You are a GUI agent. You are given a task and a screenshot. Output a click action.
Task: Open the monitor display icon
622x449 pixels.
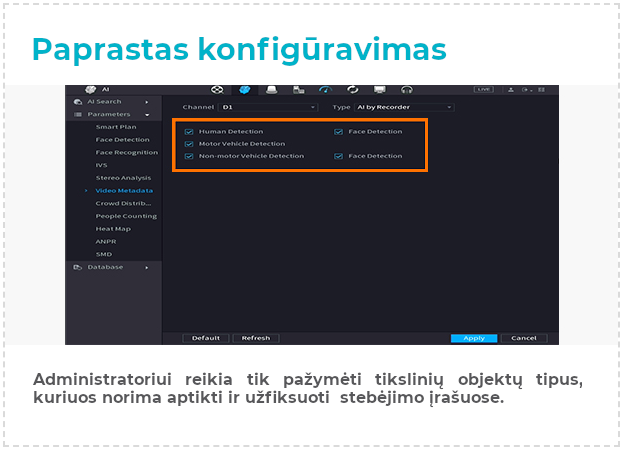pyautogui.click(x=380, y=90)
